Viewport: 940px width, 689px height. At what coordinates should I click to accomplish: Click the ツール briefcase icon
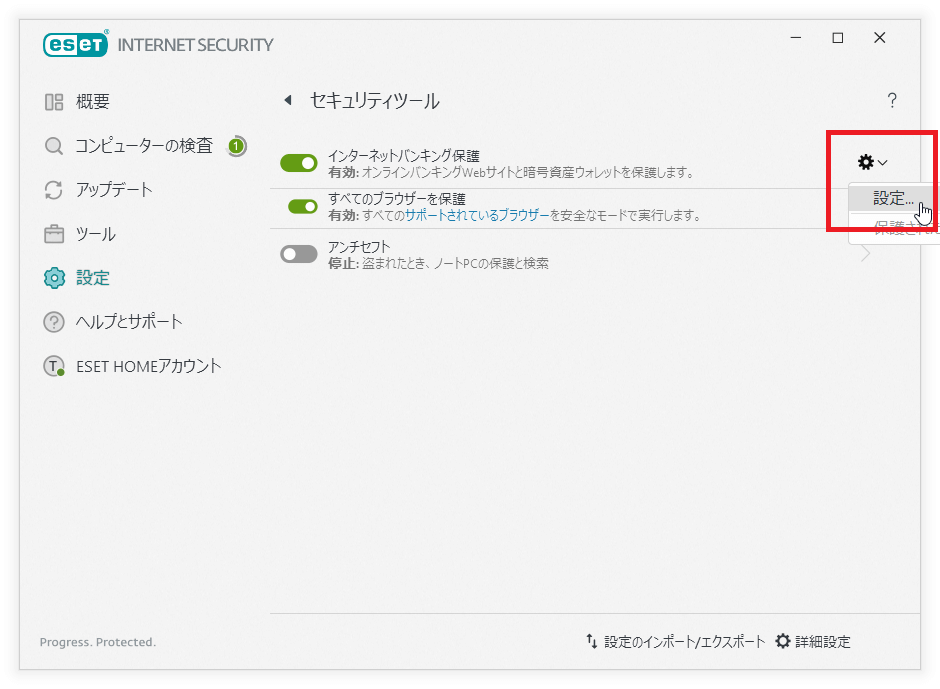pyautogui.click(x=54, y=234)
